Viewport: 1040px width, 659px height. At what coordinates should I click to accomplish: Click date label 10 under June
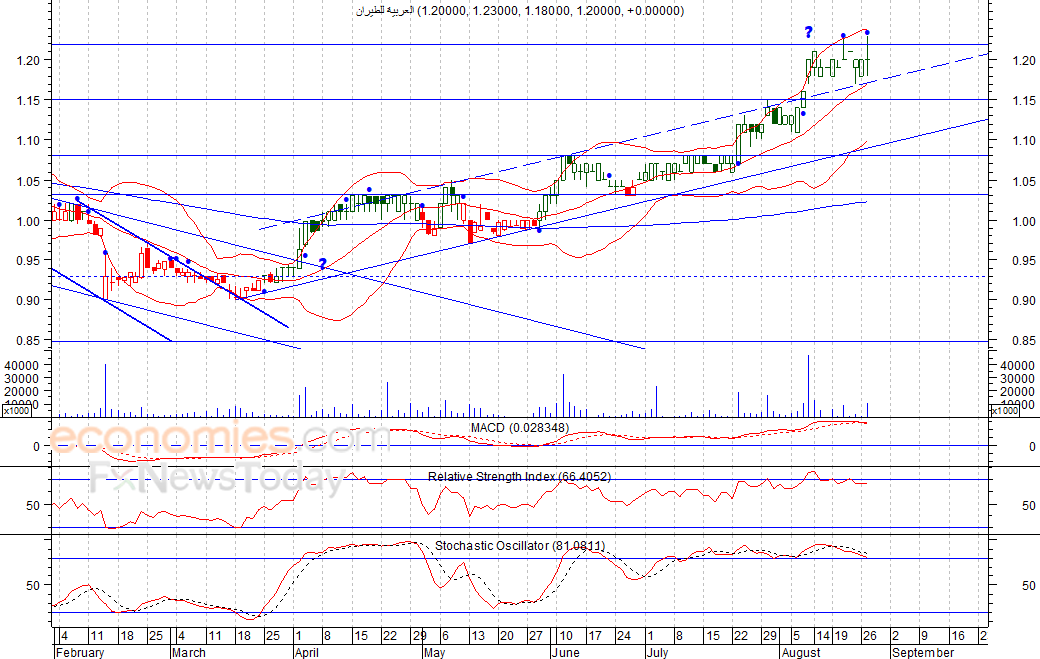[566, 636]
